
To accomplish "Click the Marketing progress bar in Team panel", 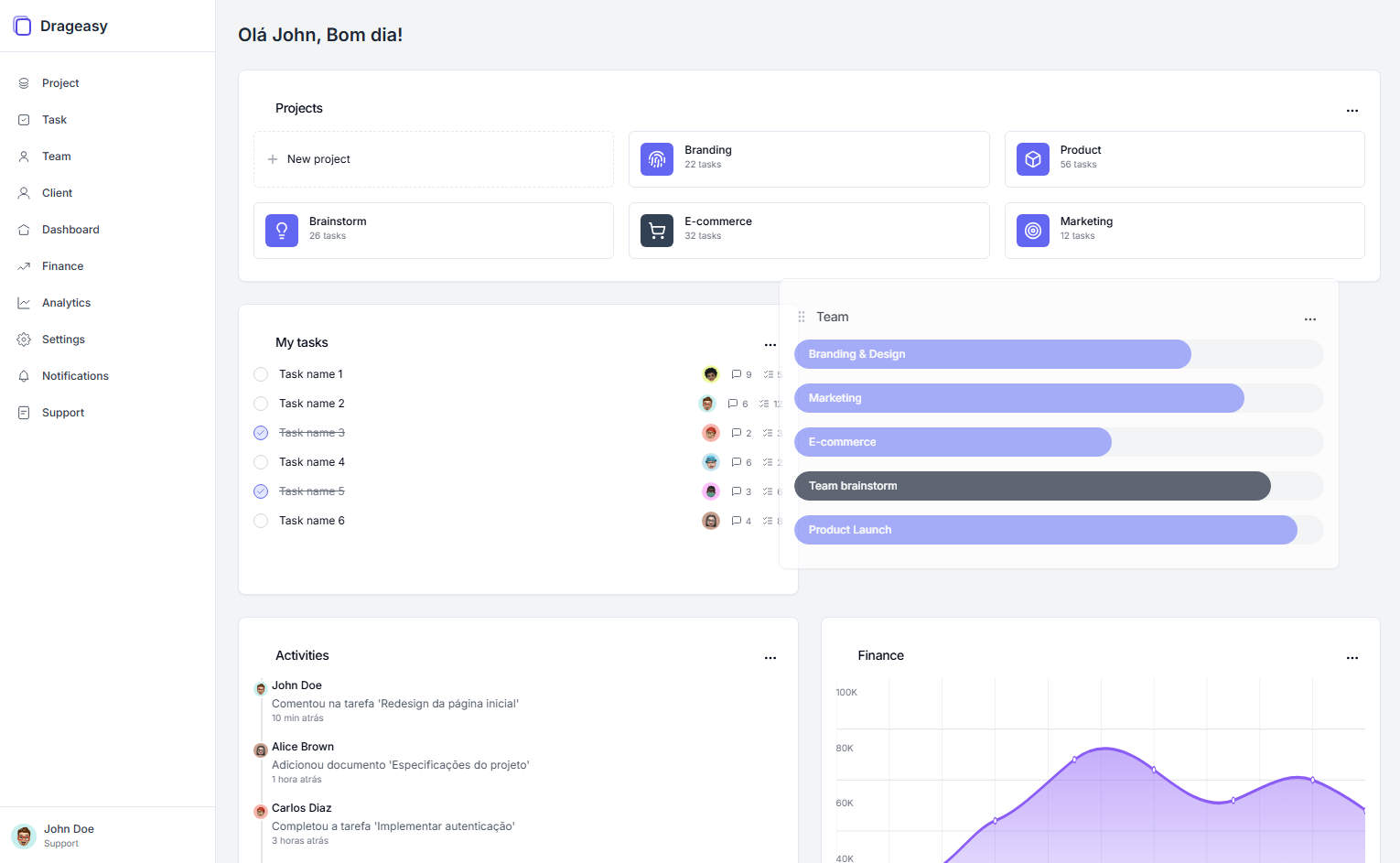I will pyautogui.click(x=1018, y=397).
